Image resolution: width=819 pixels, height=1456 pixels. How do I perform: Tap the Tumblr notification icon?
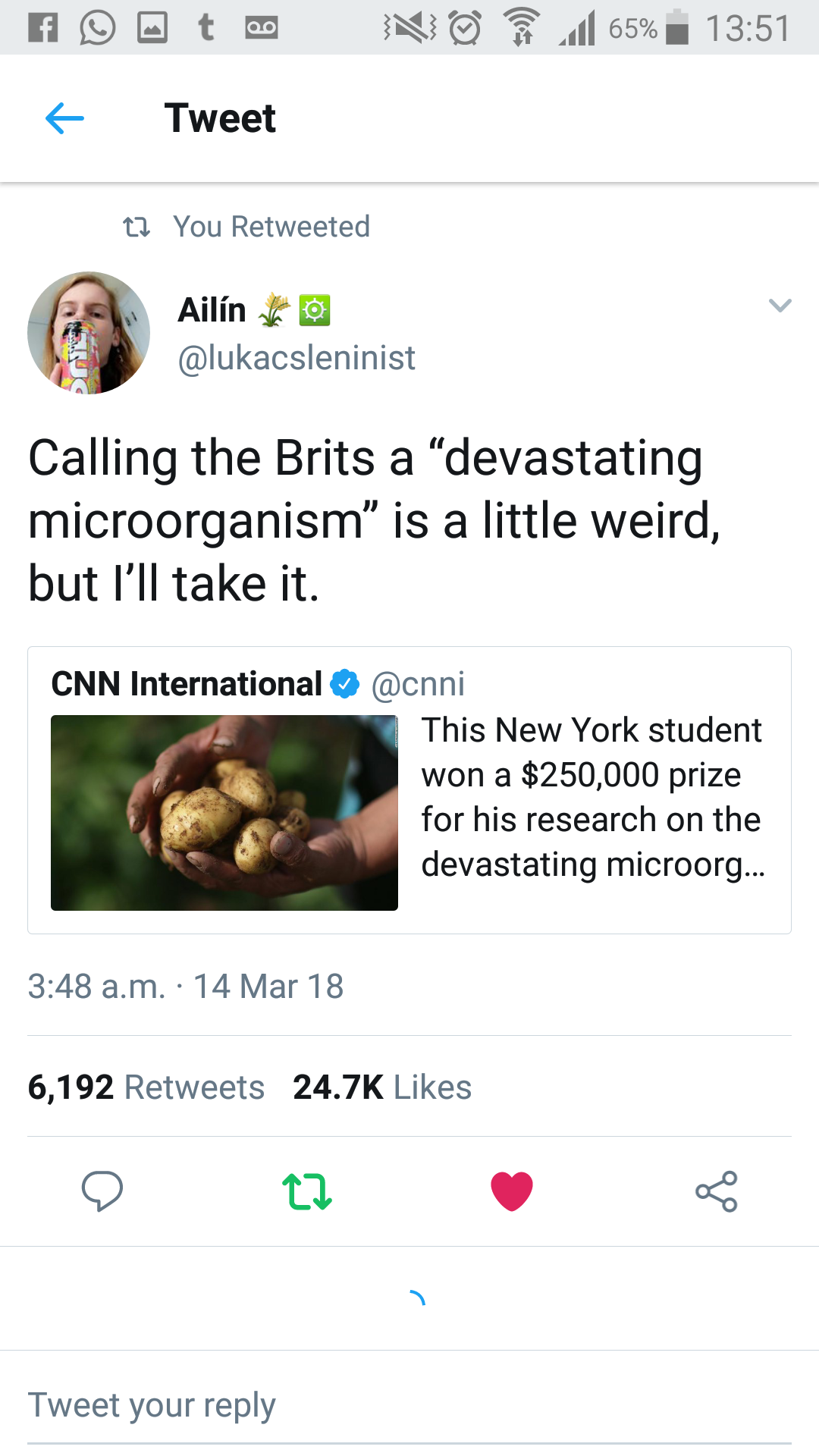click(x=206, y=27)
